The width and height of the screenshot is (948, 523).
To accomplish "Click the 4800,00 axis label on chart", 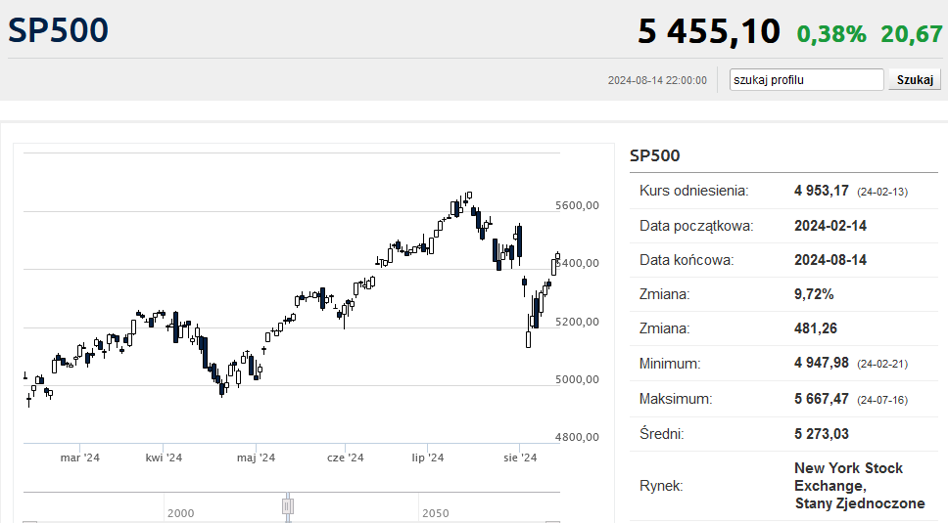I will (x=577, y=437).
